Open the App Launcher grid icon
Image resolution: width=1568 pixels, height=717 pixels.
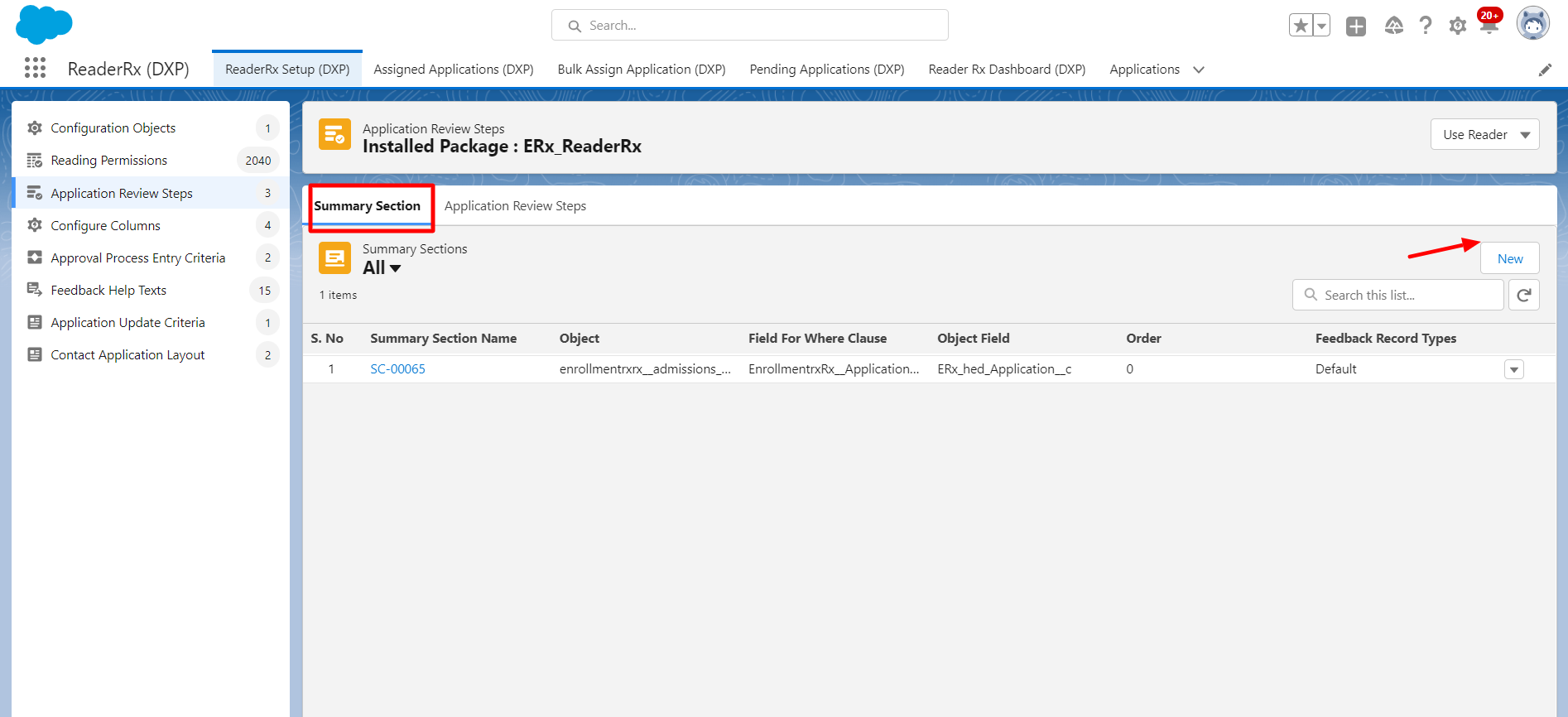(x=35, y=68)
